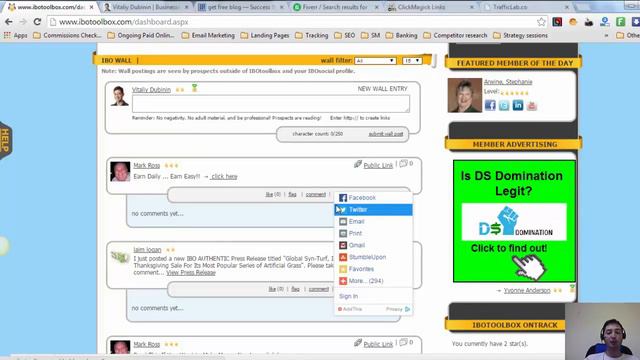Screen dimensions: 640x360
Task: Click the red extension icon in toolbar
Action: (x=557, y=22)
